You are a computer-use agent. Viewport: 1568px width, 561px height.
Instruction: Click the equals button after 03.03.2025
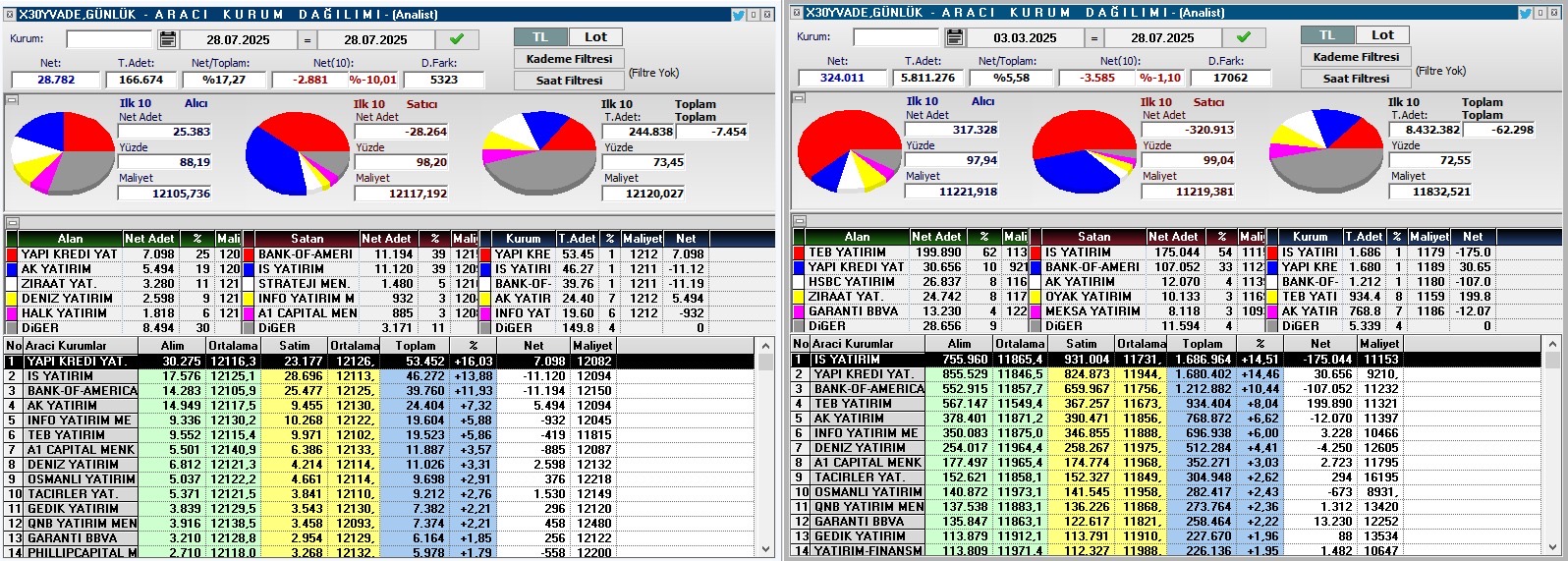pos(1093,38)
